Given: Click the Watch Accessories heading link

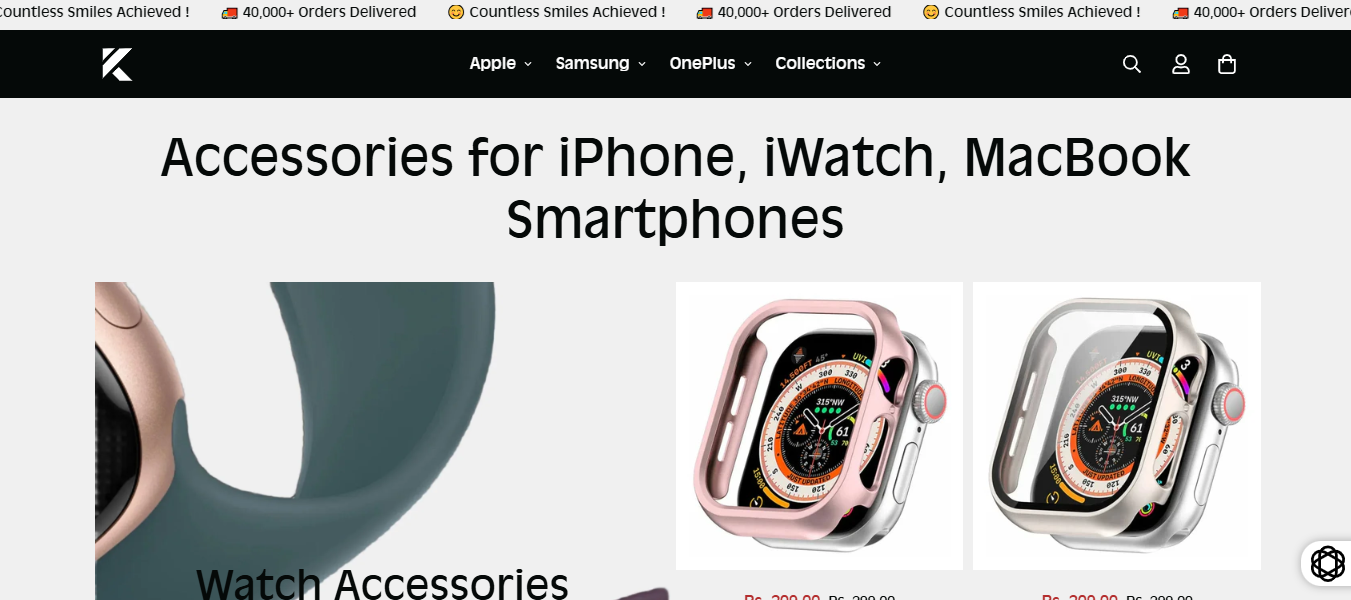Looking at the screenshot, I should 382,584.
